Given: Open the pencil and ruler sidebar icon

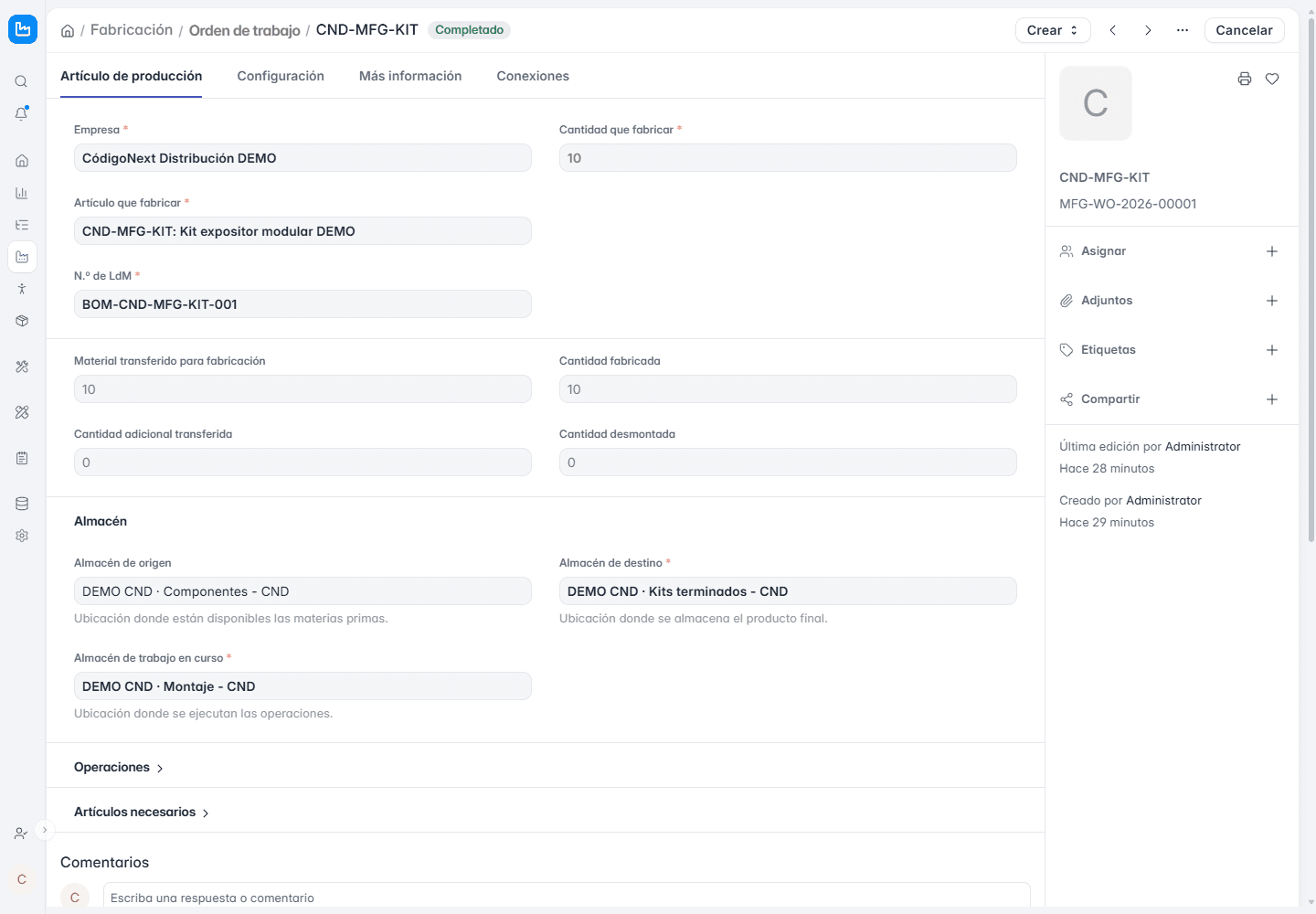Looking at the screenshot, I should coord(22,412).
